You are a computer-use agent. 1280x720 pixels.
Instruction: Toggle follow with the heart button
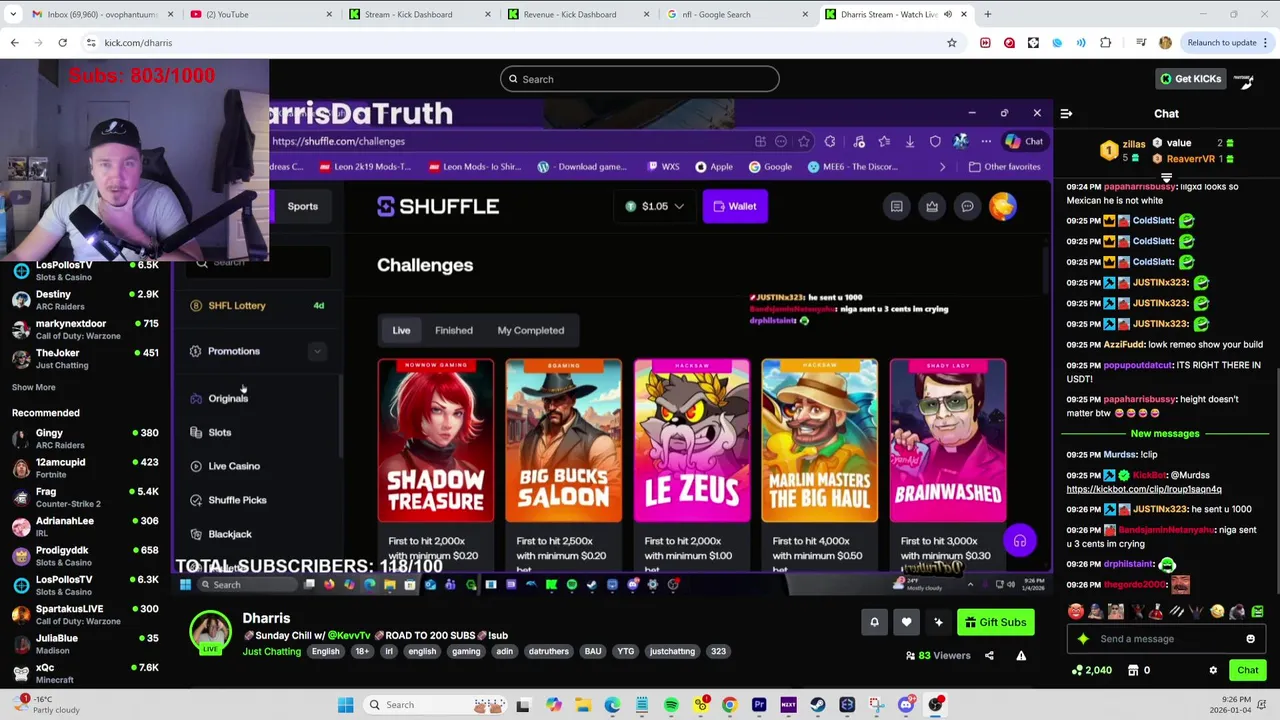(x=906, y=622)
